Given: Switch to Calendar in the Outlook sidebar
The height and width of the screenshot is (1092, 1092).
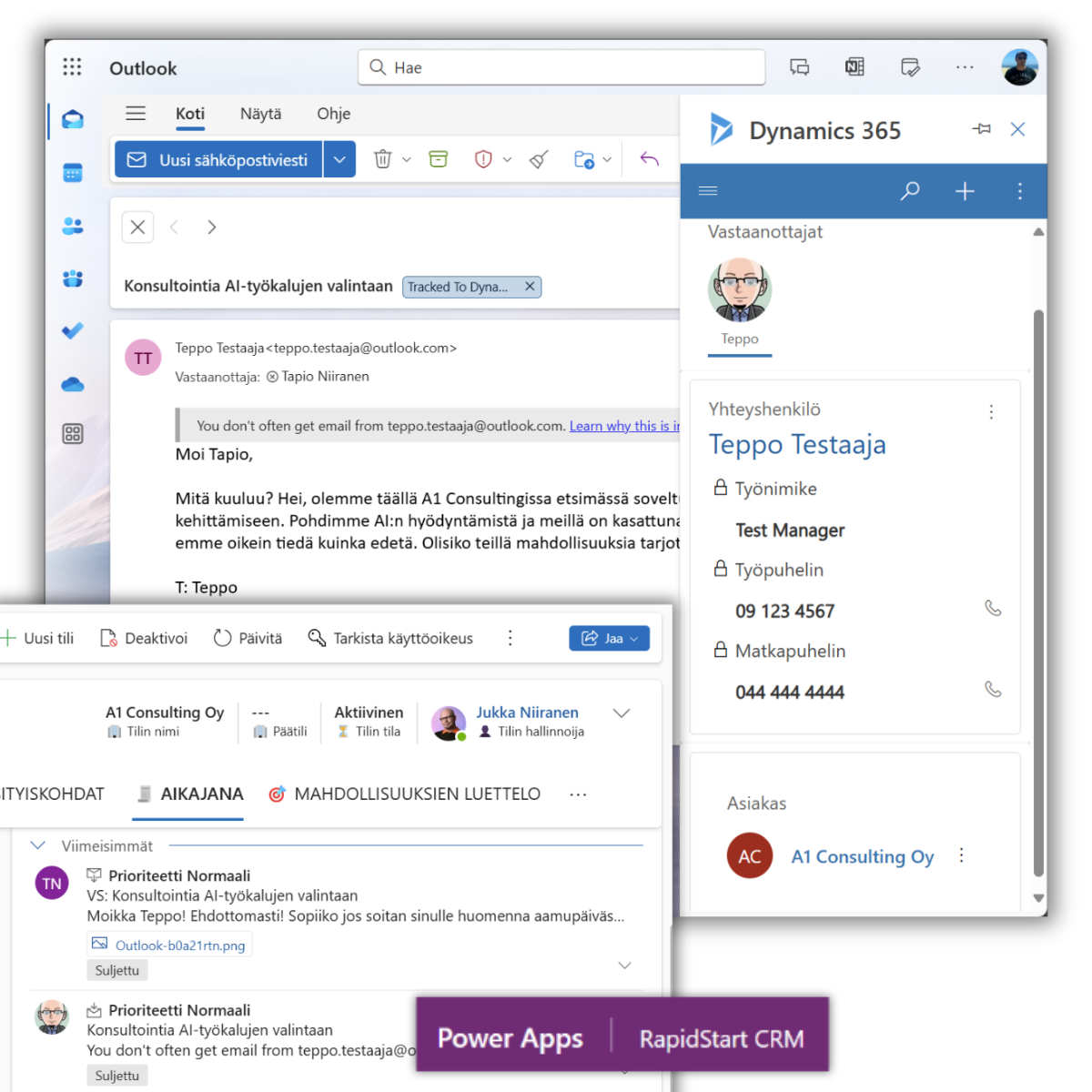Looking at the screenshot, I should [73, 173].
